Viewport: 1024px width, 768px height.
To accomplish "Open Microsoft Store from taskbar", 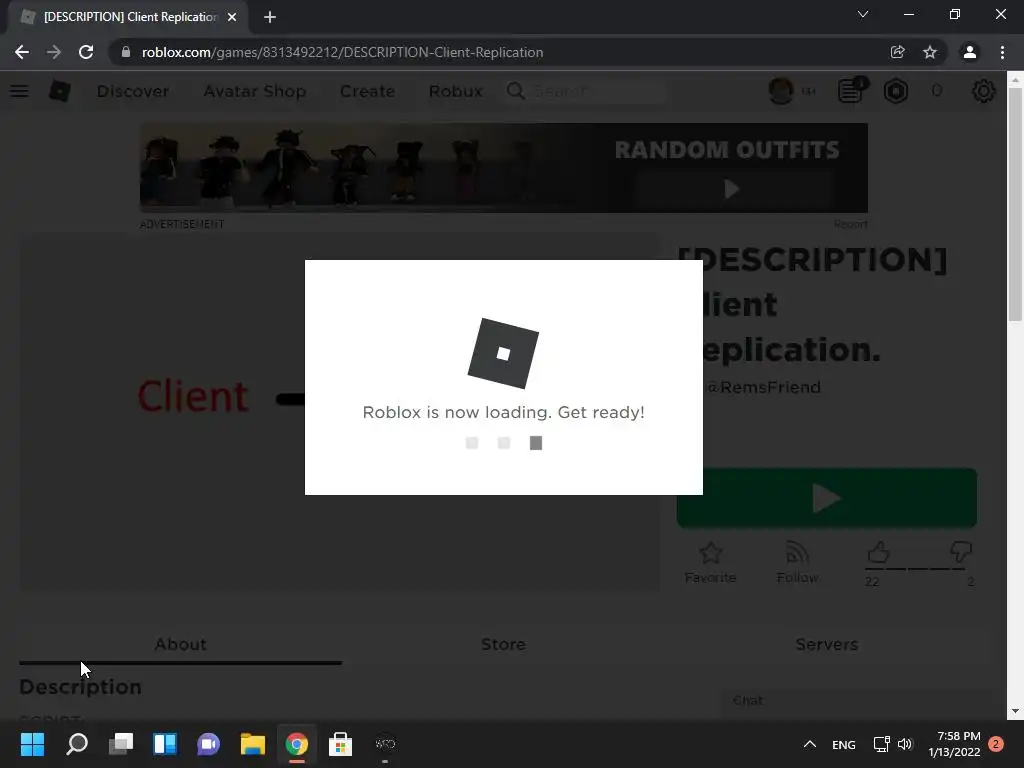I will click(340, 744).
